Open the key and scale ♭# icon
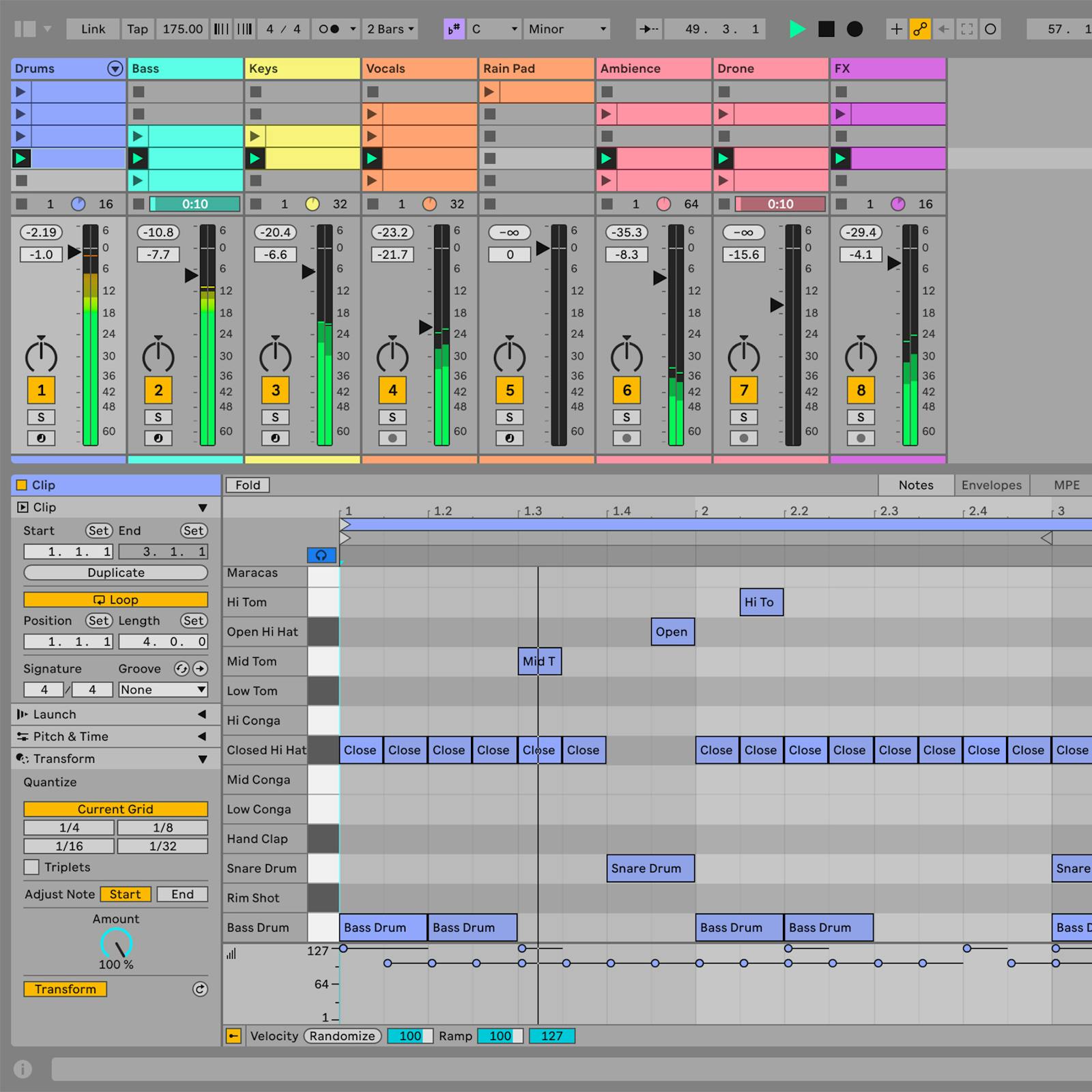The width and height of the screenshot is (1092, 1092). pos(453,29)
